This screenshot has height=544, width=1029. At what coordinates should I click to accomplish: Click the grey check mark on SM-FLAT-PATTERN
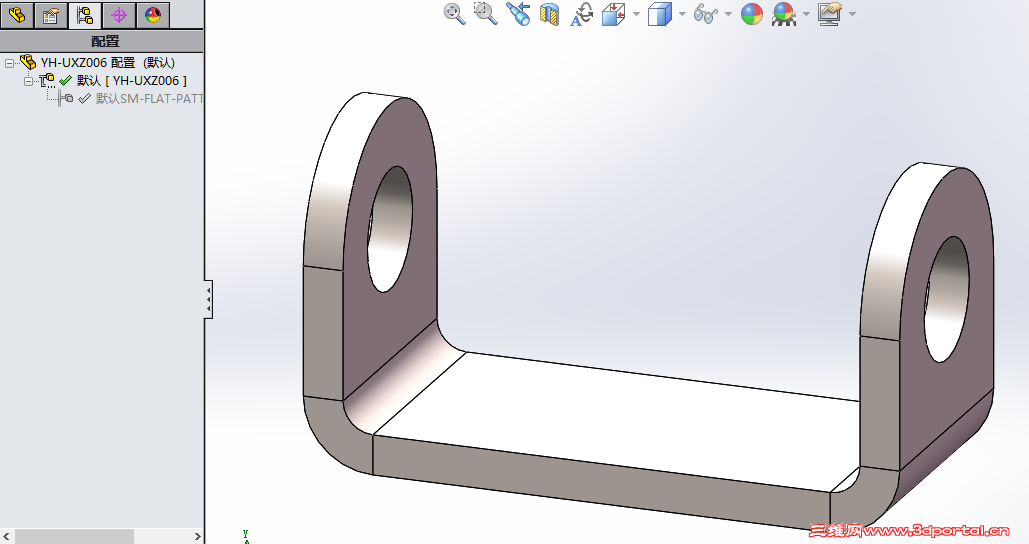click(84, 98)
